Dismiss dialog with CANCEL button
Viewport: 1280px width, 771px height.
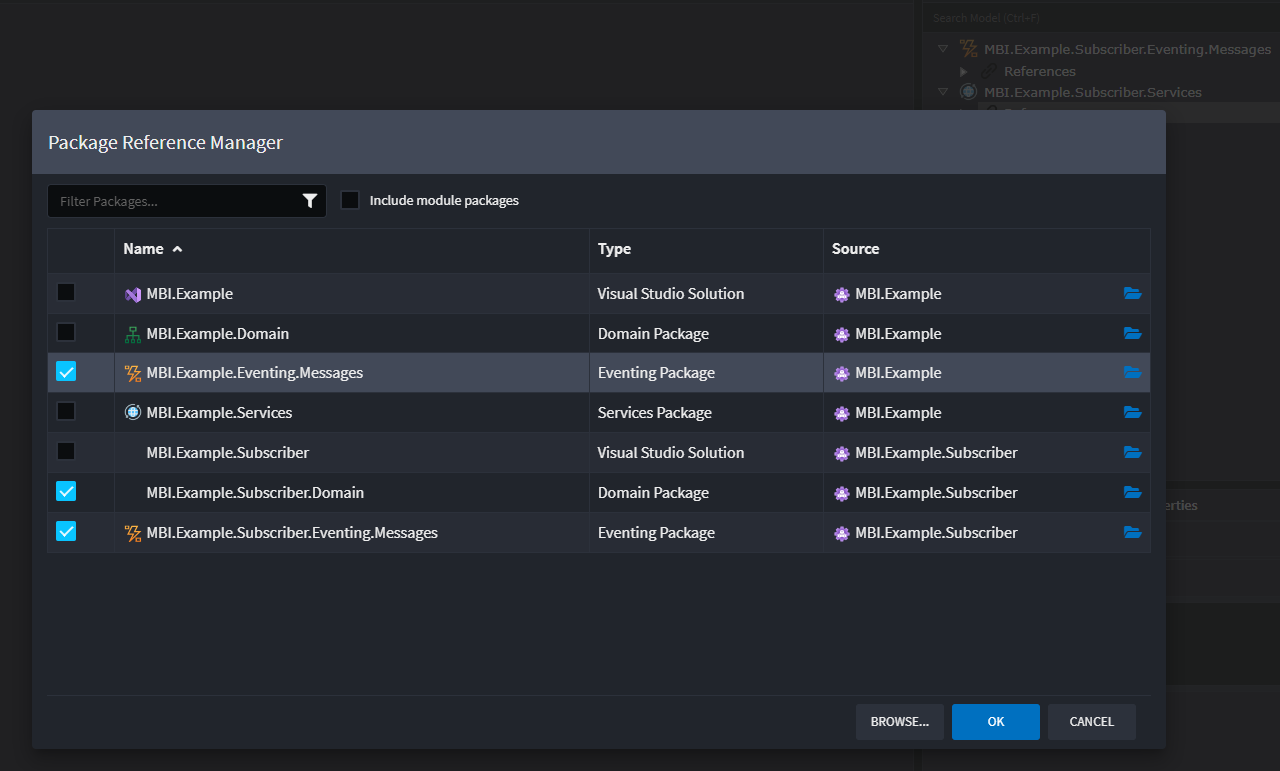tap(1092, 722)
